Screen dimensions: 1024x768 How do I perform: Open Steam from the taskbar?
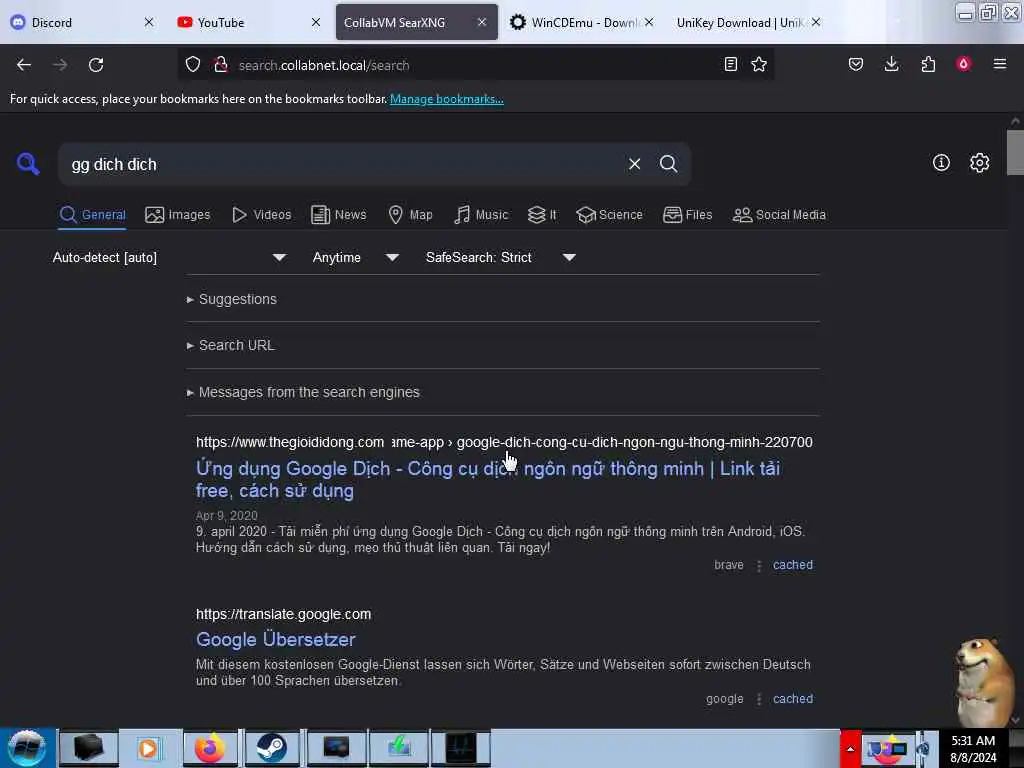pos(271,748)
